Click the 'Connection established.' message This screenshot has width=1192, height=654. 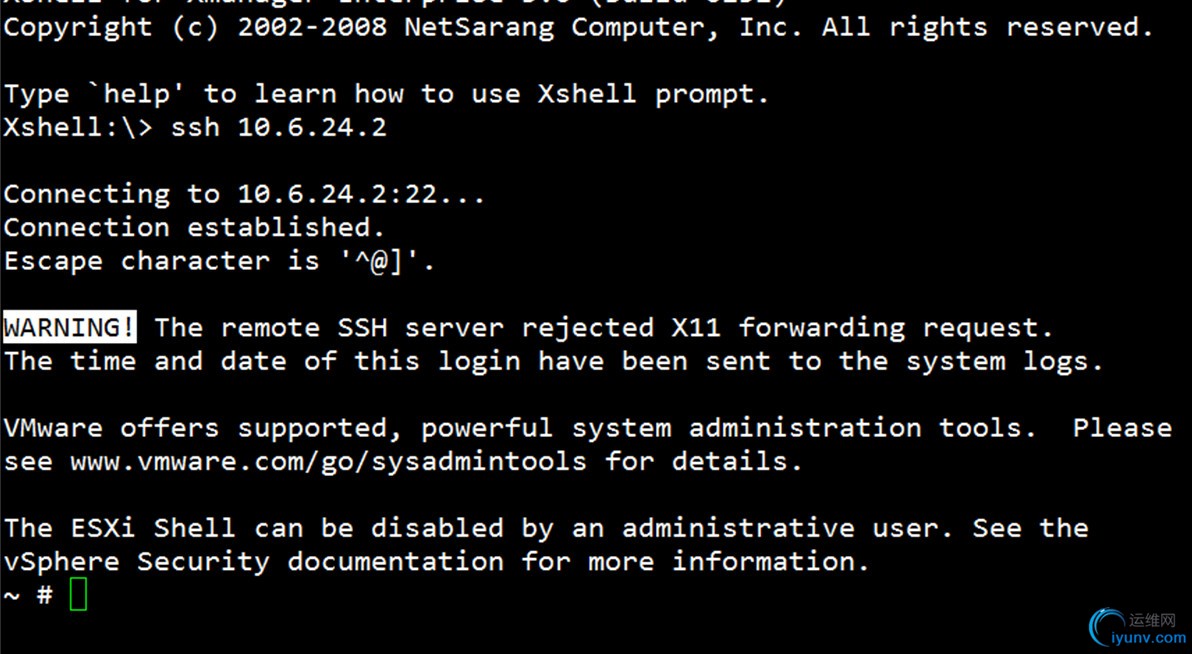(194, 227)
